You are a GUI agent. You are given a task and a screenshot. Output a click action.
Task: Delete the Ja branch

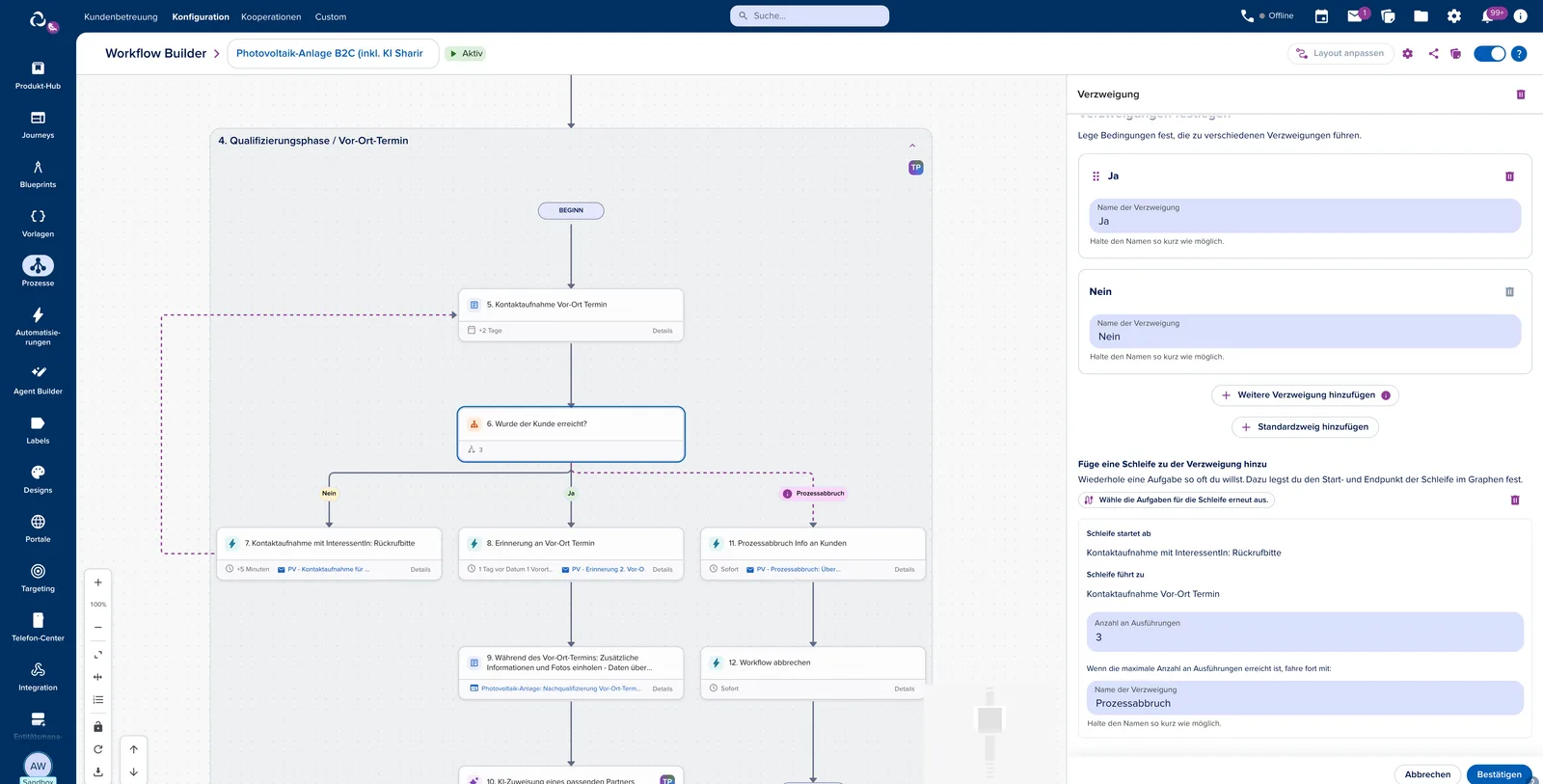(x=1509, y=176)
